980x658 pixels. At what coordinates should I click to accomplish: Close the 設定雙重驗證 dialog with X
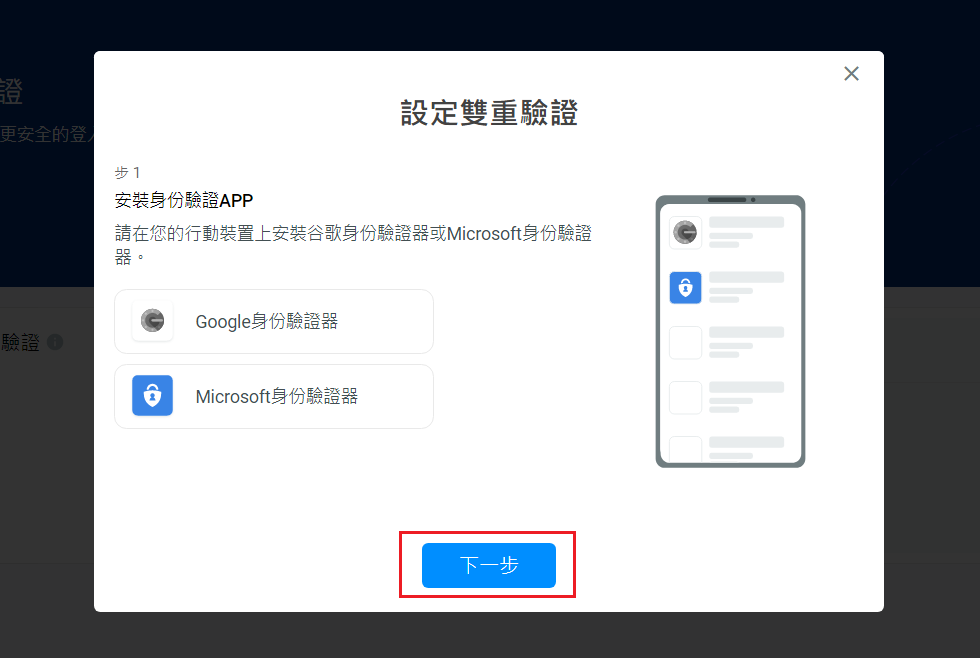(851, 74)
